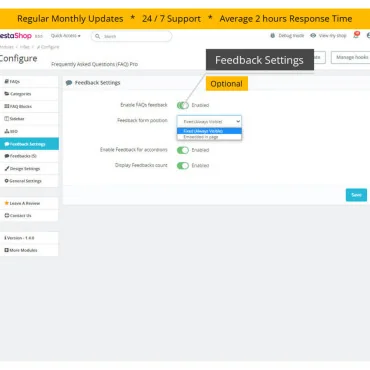
Task: Click the Configure breadcrumb link
Action: [48, 47]
